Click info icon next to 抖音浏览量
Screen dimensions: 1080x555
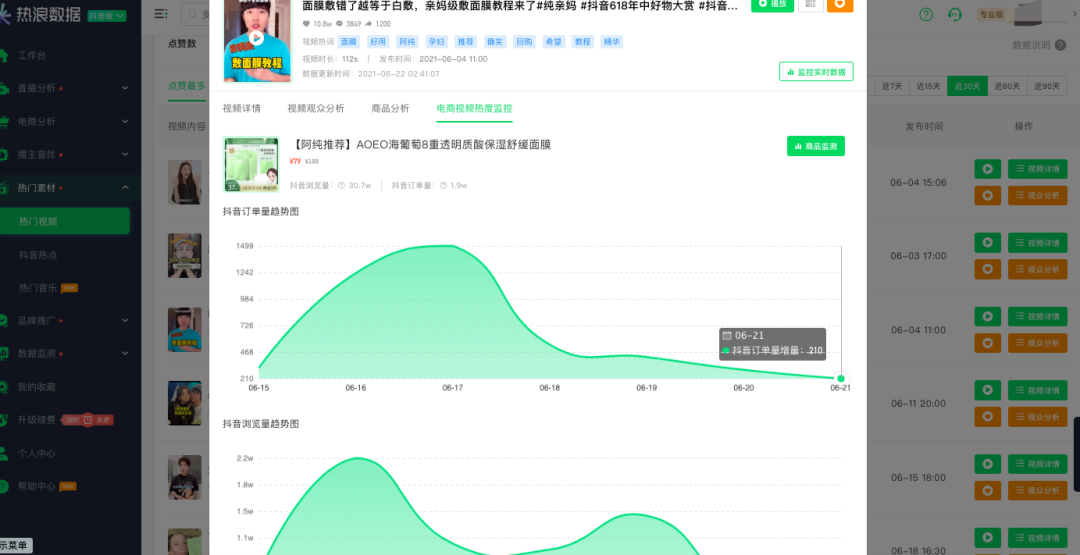point(341,185)
